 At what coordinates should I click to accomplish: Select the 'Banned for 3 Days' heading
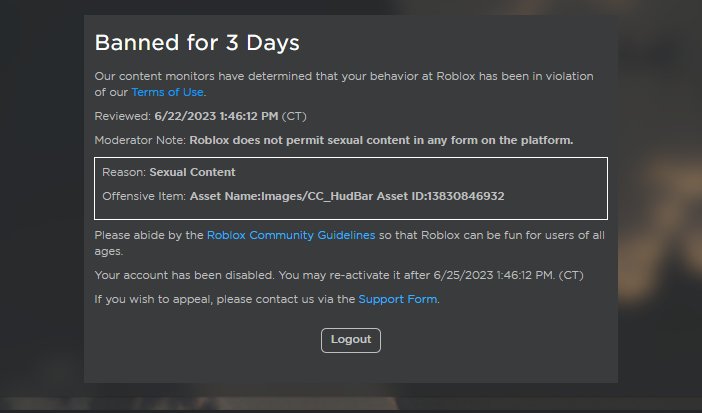tap(197, 43)
